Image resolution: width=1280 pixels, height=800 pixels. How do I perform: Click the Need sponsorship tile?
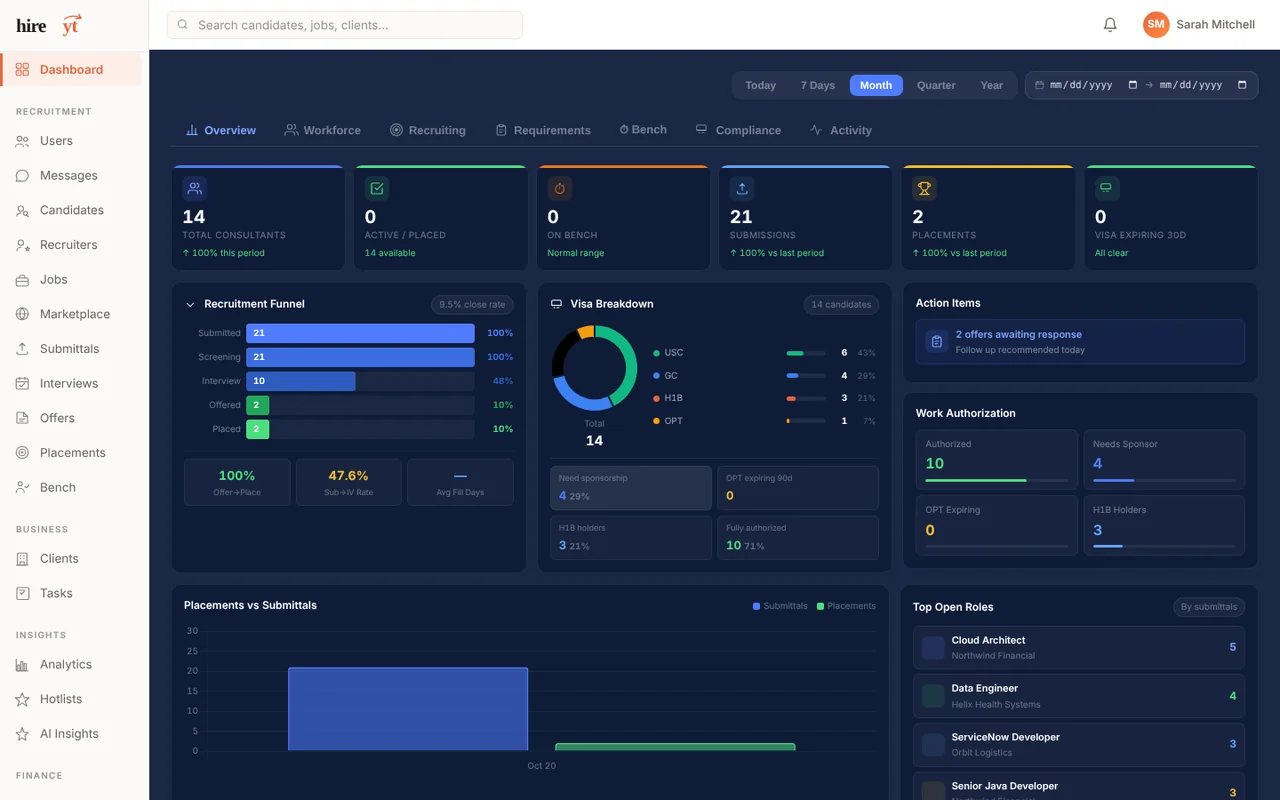631,488
